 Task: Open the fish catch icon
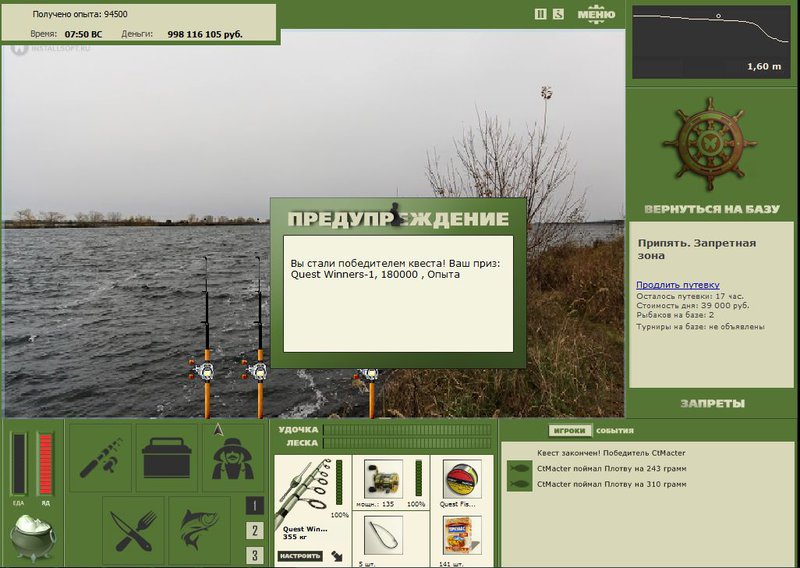click(x=199, y=531)
